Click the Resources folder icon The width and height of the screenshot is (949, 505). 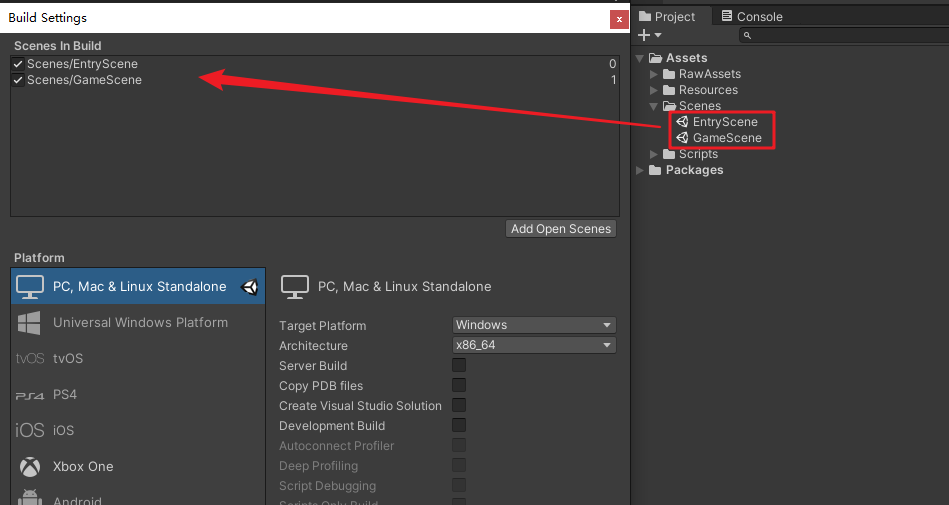point(669,90)
